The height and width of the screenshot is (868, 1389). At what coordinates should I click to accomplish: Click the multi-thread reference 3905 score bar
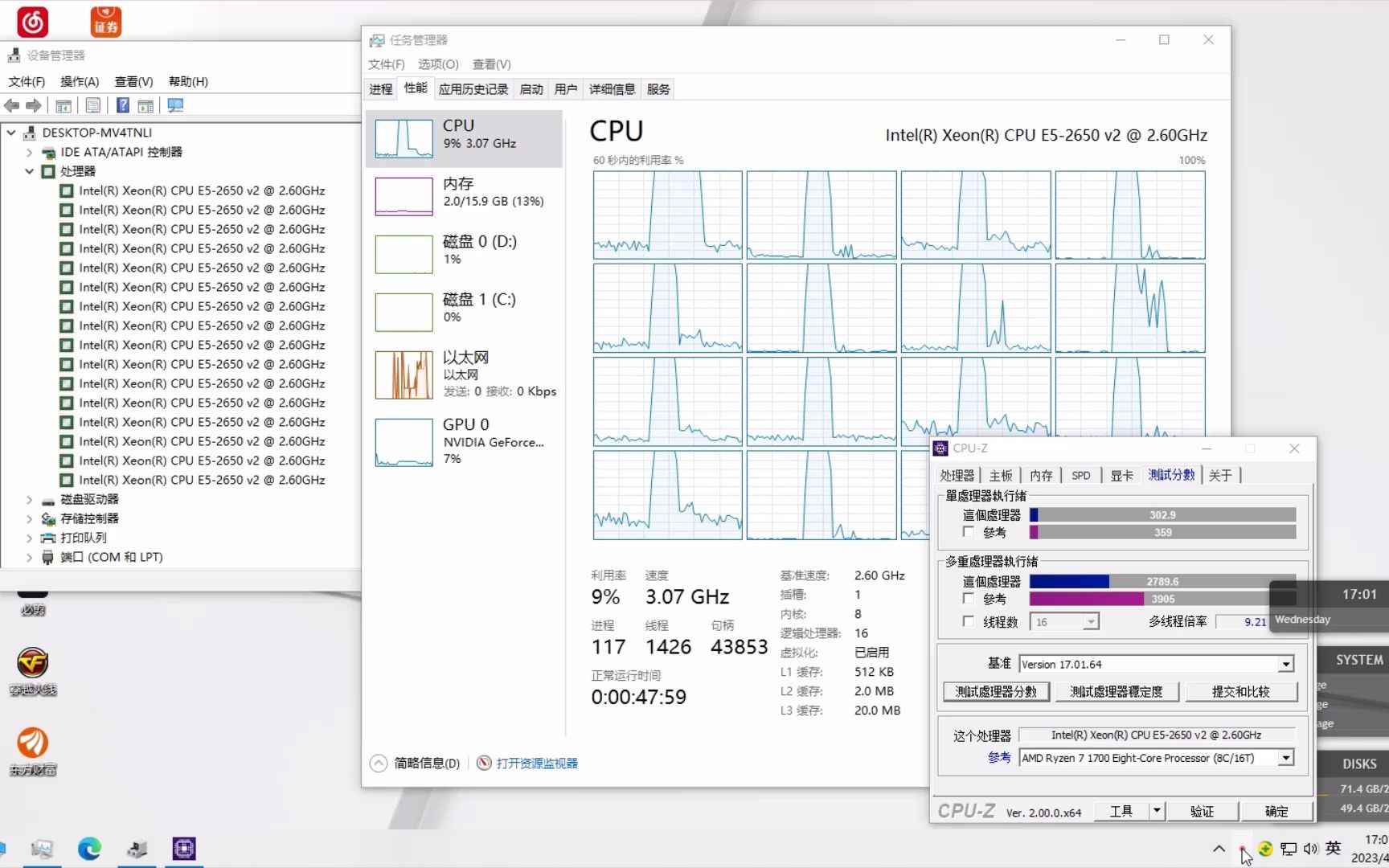[1162, 599]
